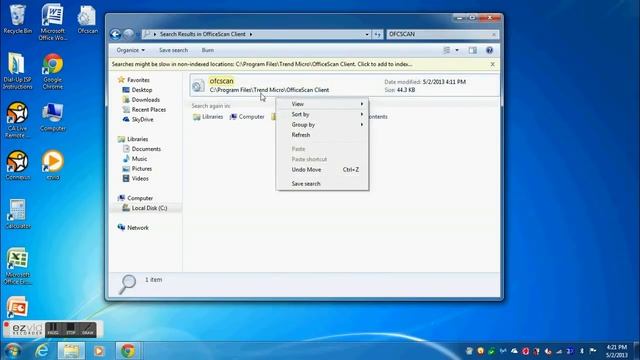Open Pictures library in the navigation pane
The width and height of the screenshot is (640, 360).
tap(137, 169)
